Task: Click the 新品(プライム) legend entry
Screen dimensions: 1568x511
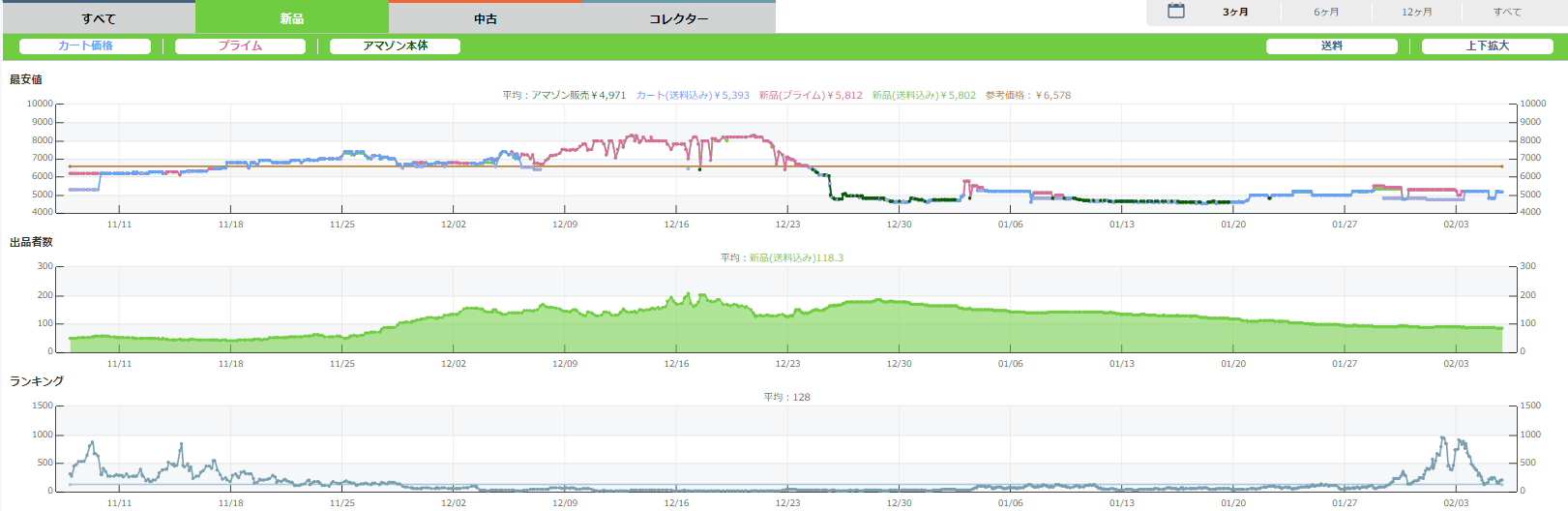Action: [x=810, y=96]
